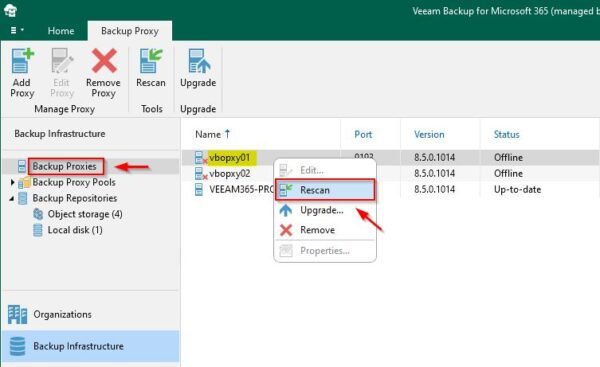Click the Veeam application logo icon

(x=10, y=10)
